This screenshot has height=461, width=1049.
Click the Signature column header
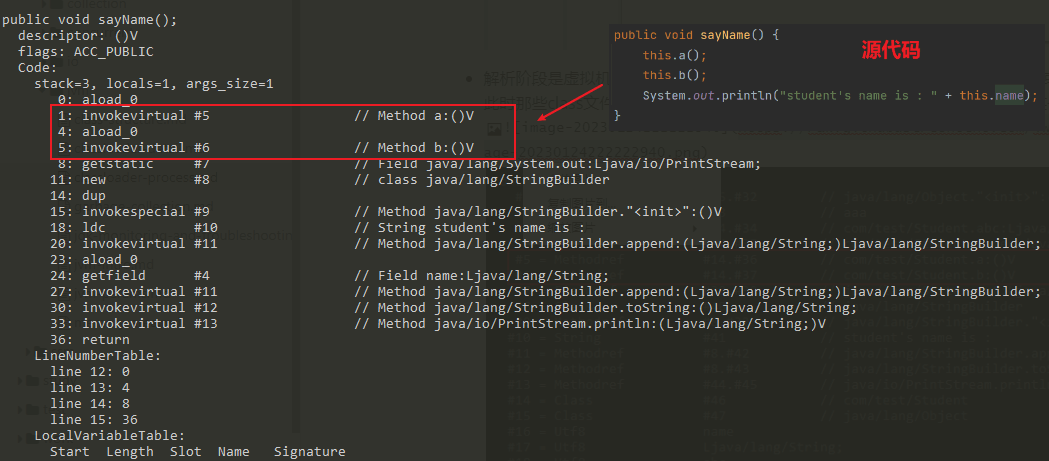tap(309, 452)
